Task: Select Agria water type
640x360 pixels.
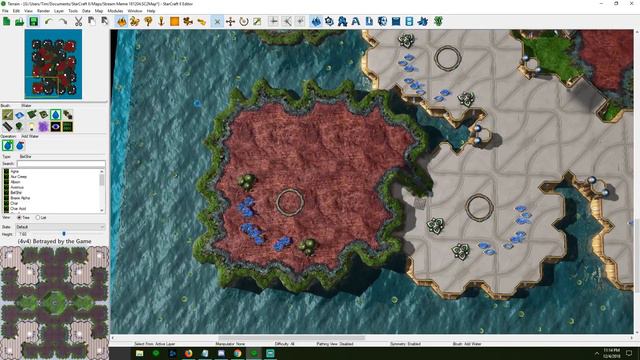Action: coord(15,171)
